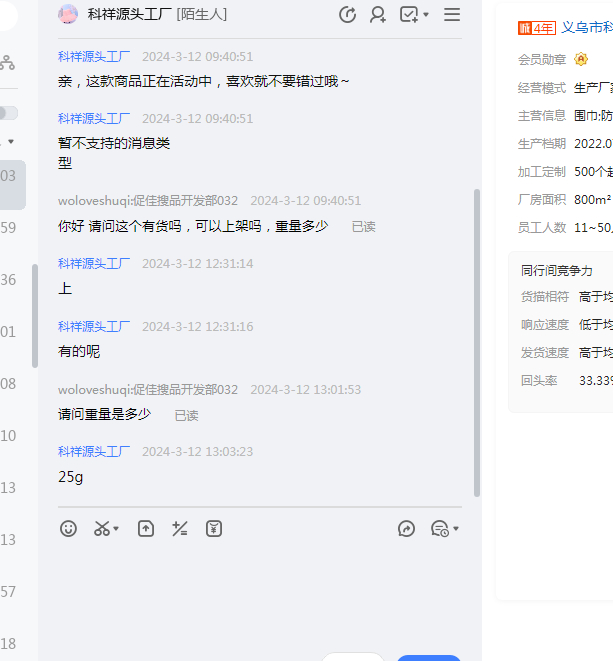Viewport: 613px width, 661px height.
Task: Click the 已读 status next to 你好 请问这个有货吗
Action: [363, 227]
